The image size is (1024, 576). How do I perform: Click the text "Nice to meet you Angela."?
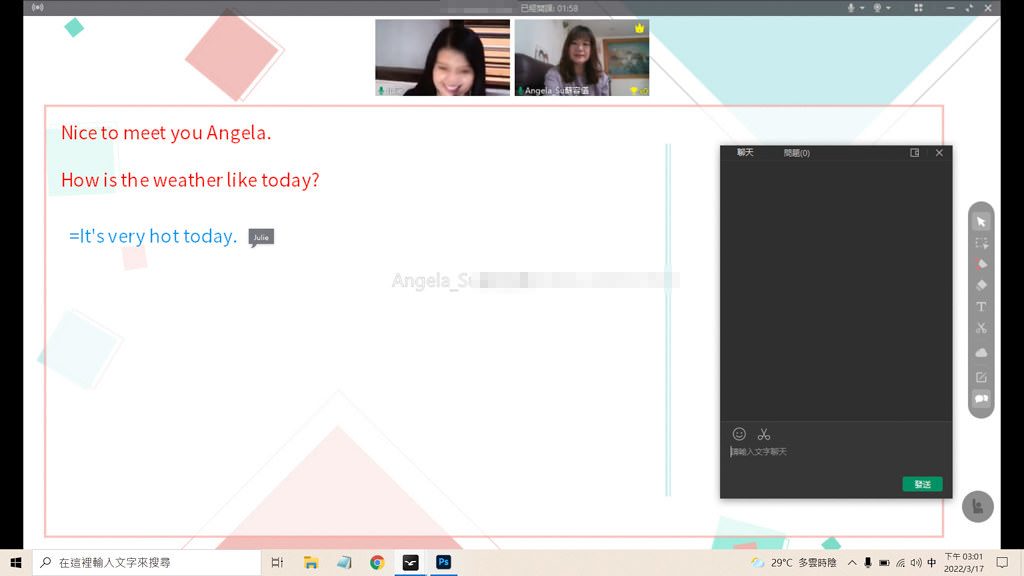(166, 133)
